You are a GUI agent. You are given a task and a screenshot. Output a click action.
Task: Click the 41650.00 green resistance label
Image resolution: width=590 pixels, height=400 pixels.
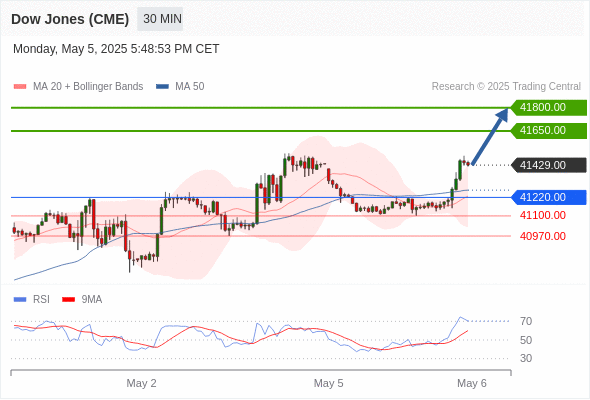click(548, 131)
